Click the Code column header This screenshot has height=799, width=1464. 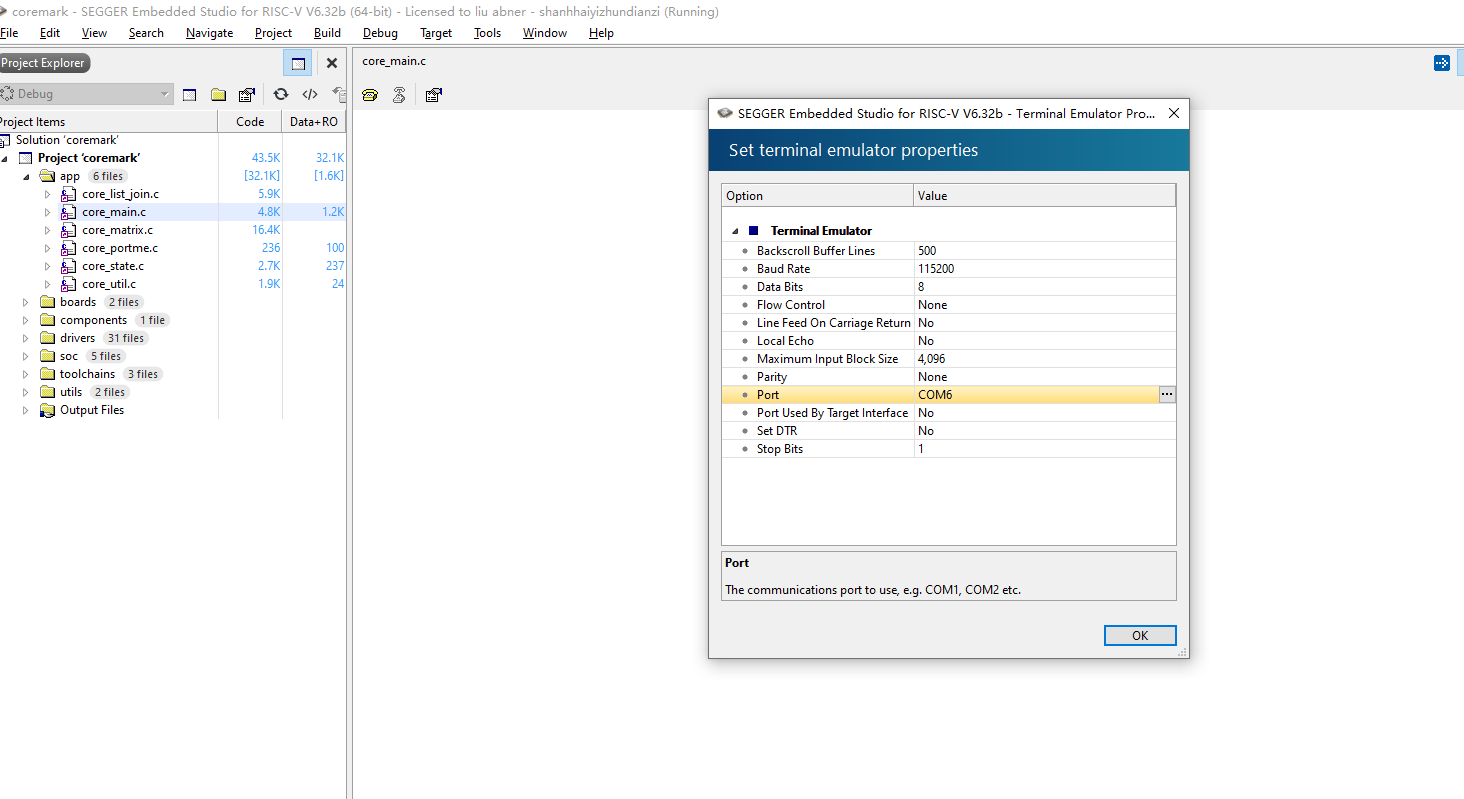tap(250, 122)
